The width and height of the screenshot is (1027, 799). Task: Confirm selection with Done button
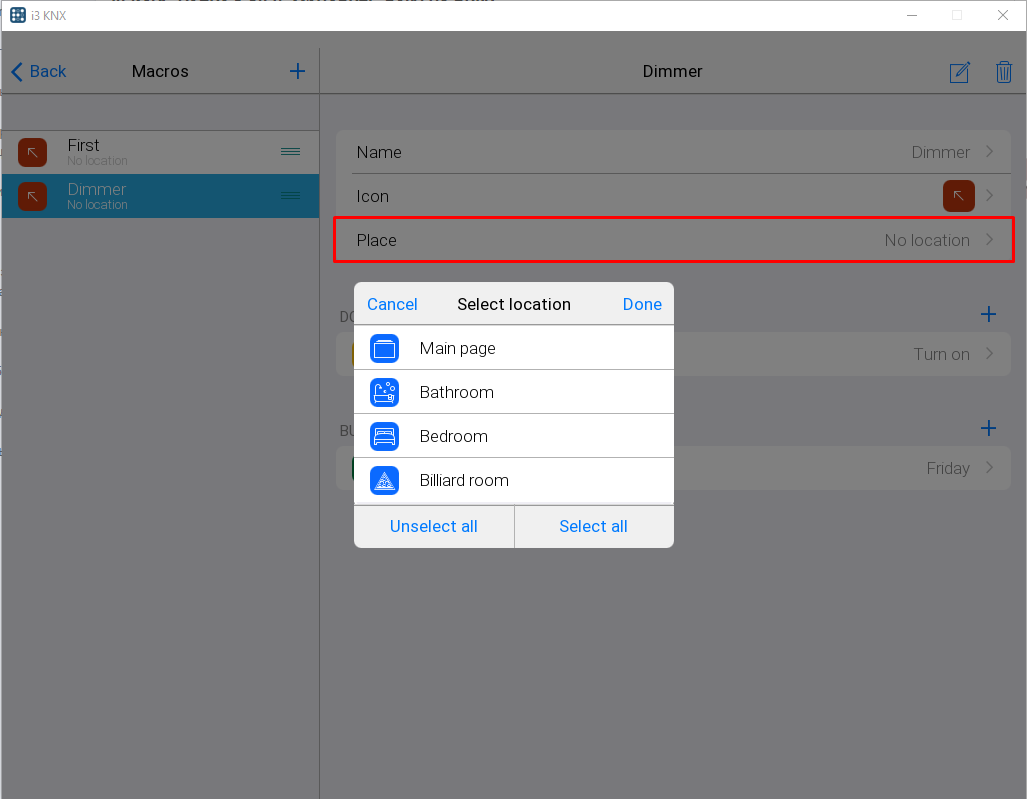point(642,304)
